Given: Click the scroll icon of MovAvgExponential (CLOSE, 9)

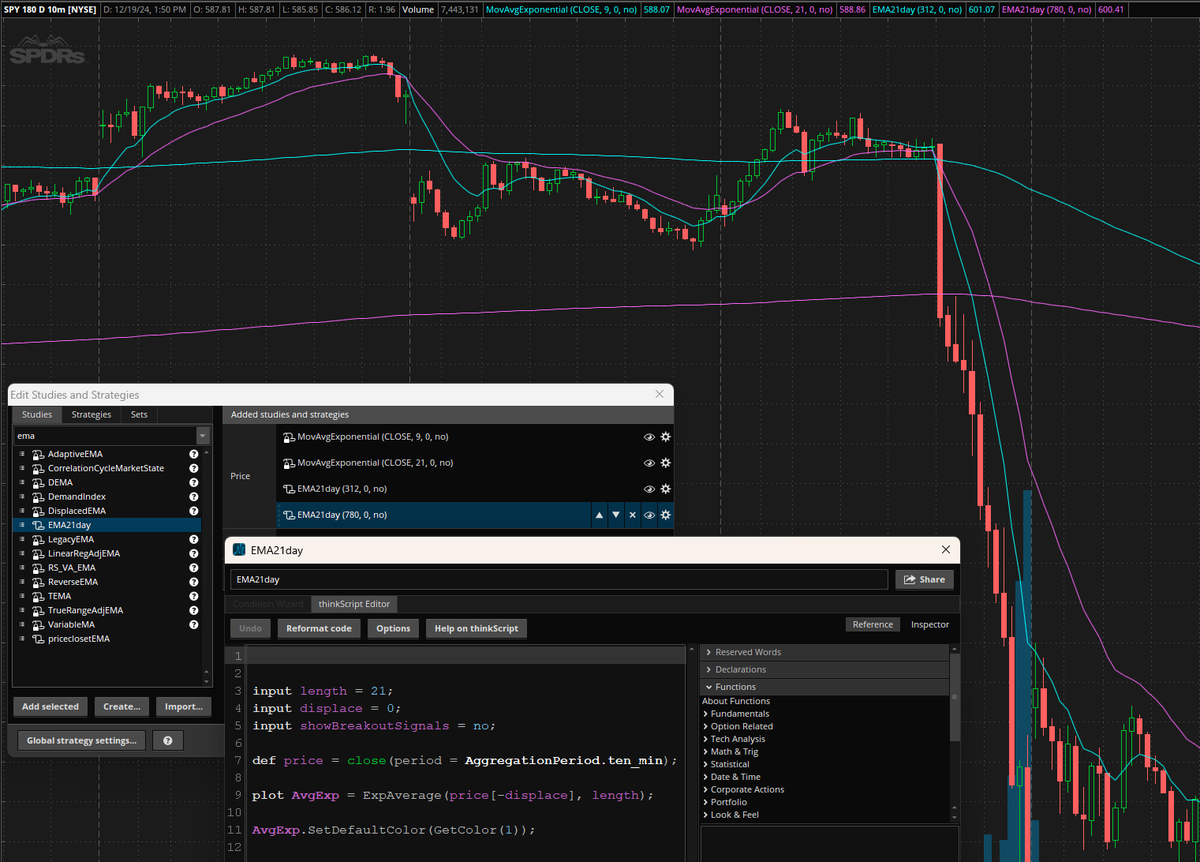Looking at the screenshot, I should coord(289,437).
